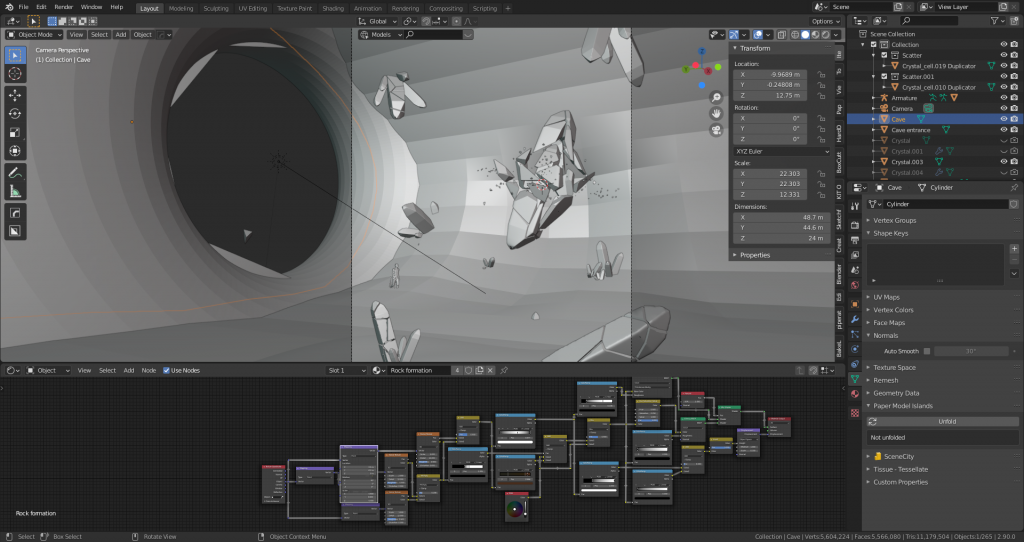Open the Global transform orientation dropdown
The image size is (1024, 542).
(x=377, y=21)
